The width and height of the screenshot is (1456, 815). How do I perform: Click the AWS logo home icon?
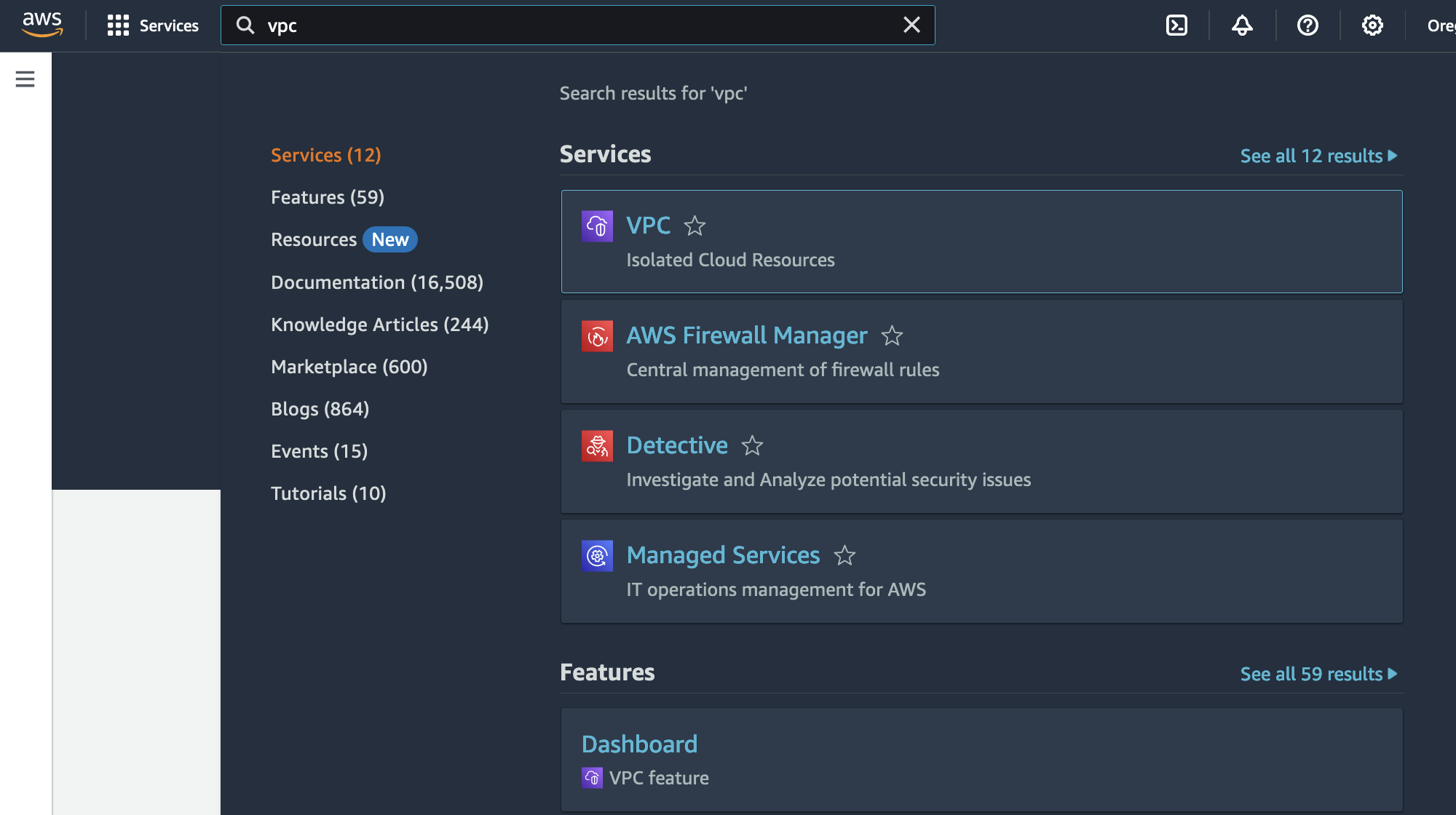[x=42, y=25]
